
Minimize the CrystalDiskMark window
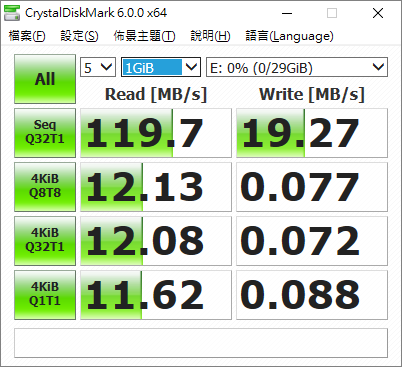tap(287, 13)
